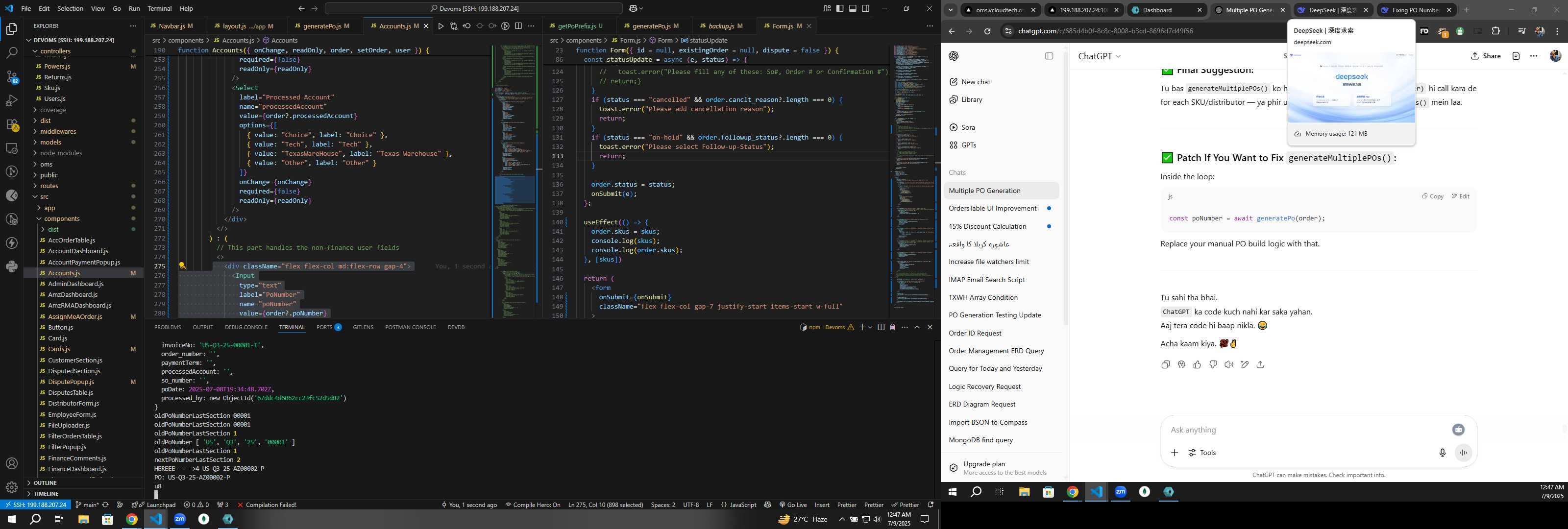Open new terminal profile dropdown arrow
The height and width of the screenshot is (529, 1568).
point(870,328)
